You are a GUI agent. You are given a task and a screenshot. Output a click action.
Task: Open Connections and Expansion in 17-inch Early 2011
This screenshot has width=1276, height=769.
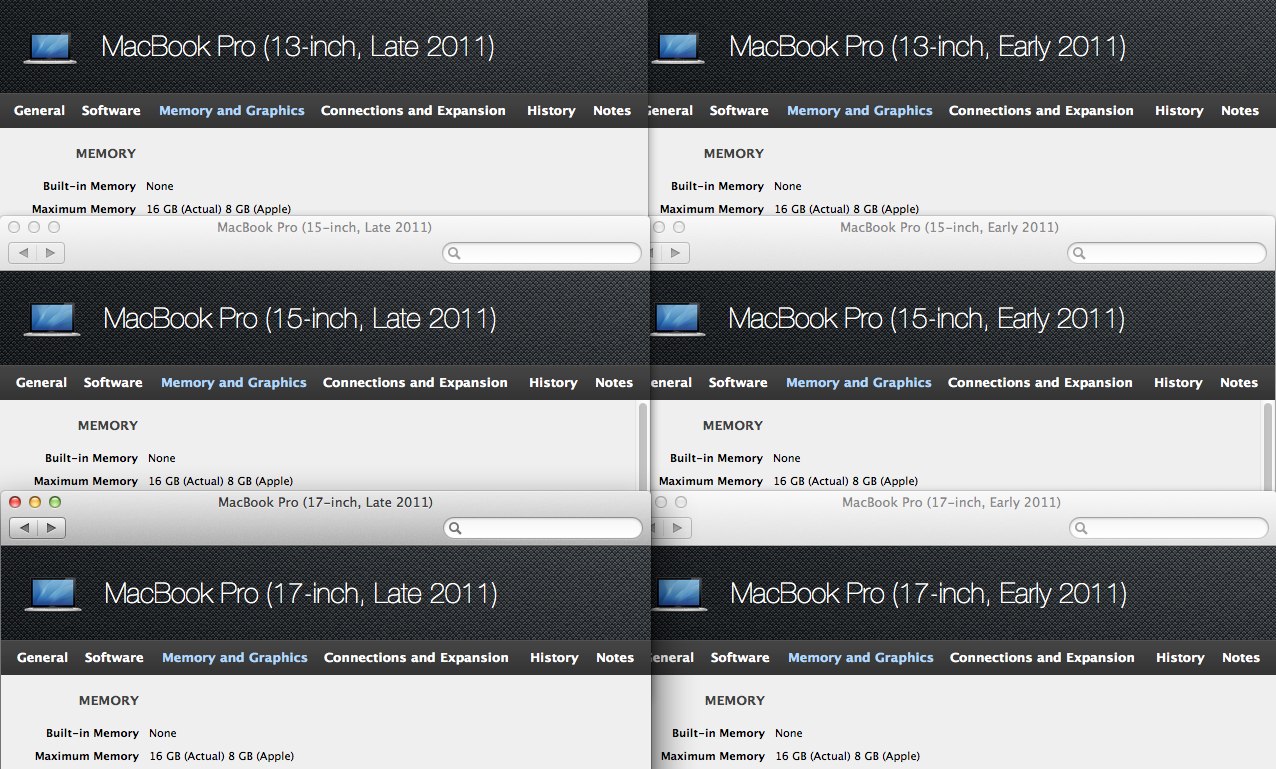point(1042,658)
